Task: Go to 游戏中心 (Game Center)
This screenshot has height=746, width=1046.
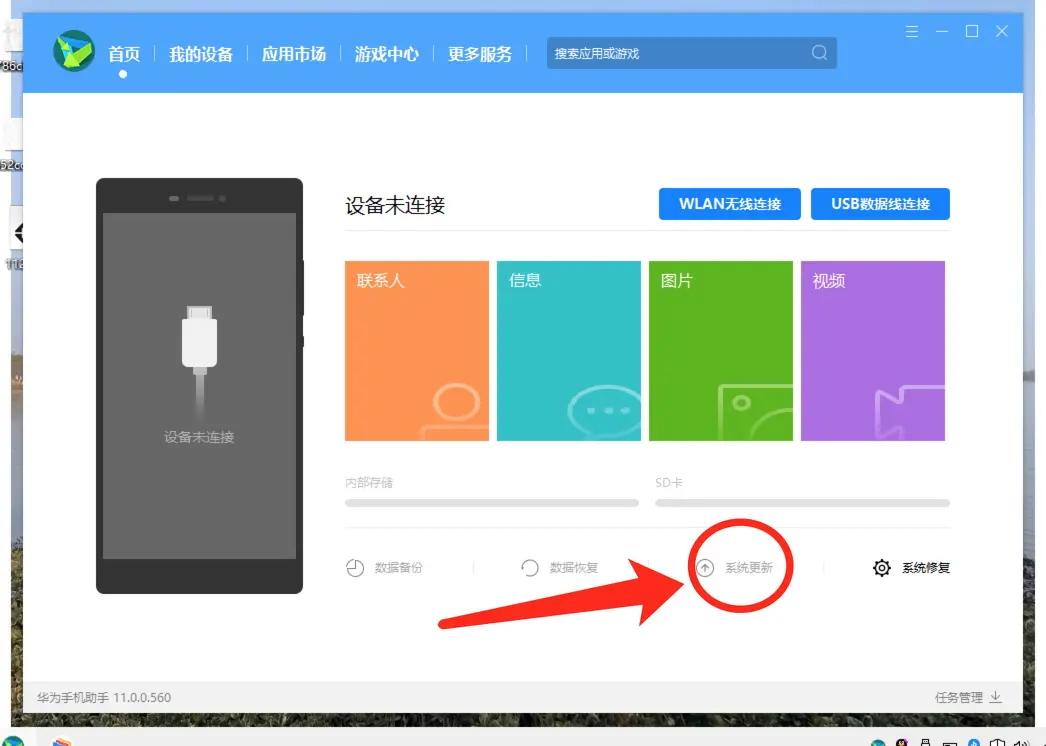Action: coord(387,55)
